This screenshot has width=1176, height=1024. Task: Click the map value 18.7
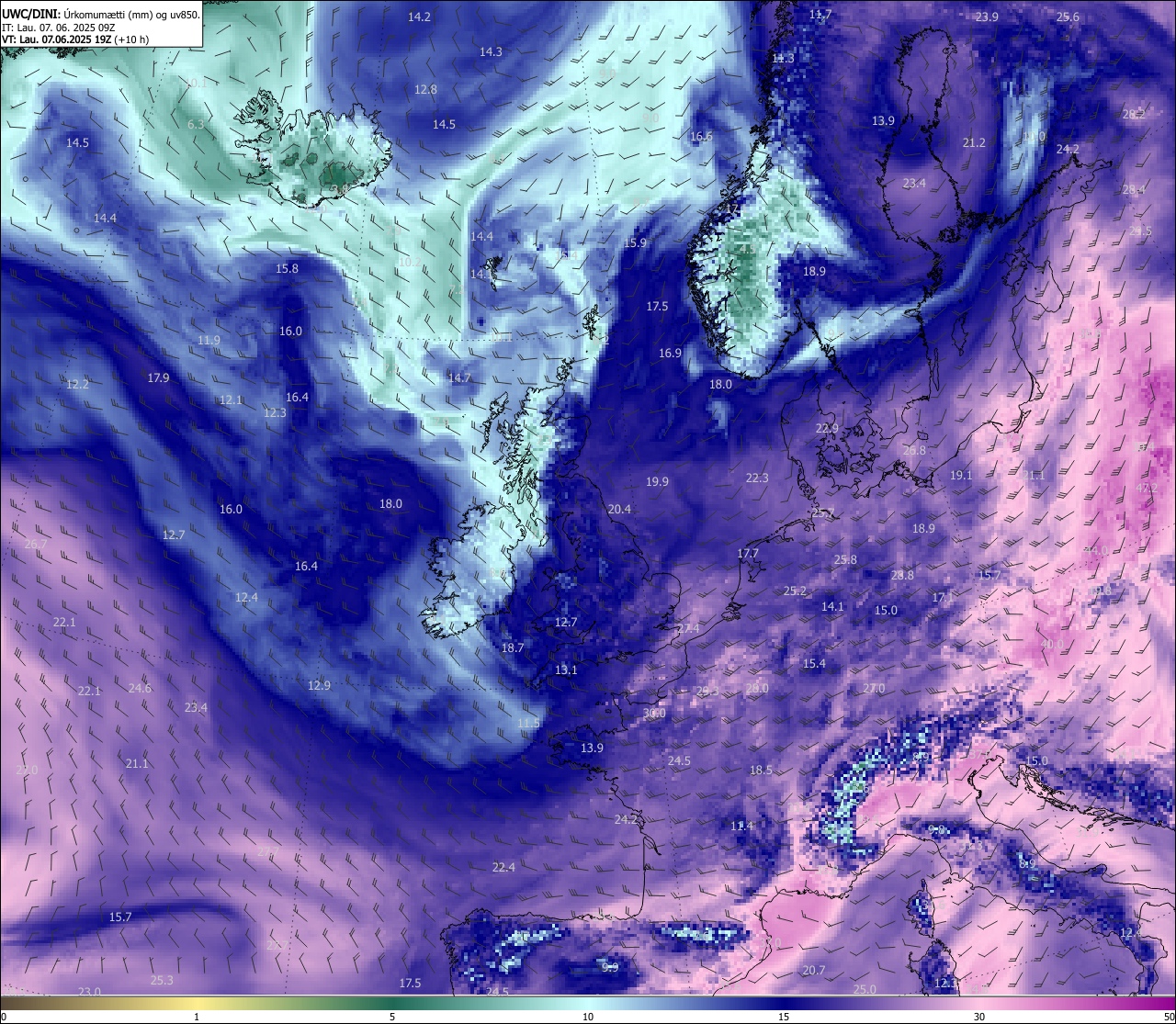tap(513, 648)
